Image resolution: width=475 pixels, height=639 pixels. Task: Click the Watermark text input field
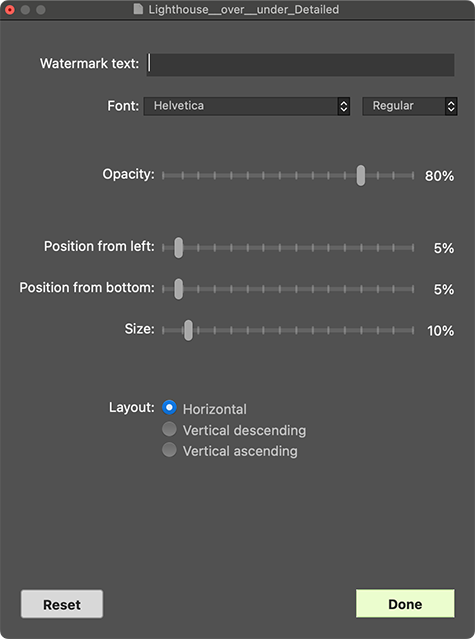[x=301, y=64]
